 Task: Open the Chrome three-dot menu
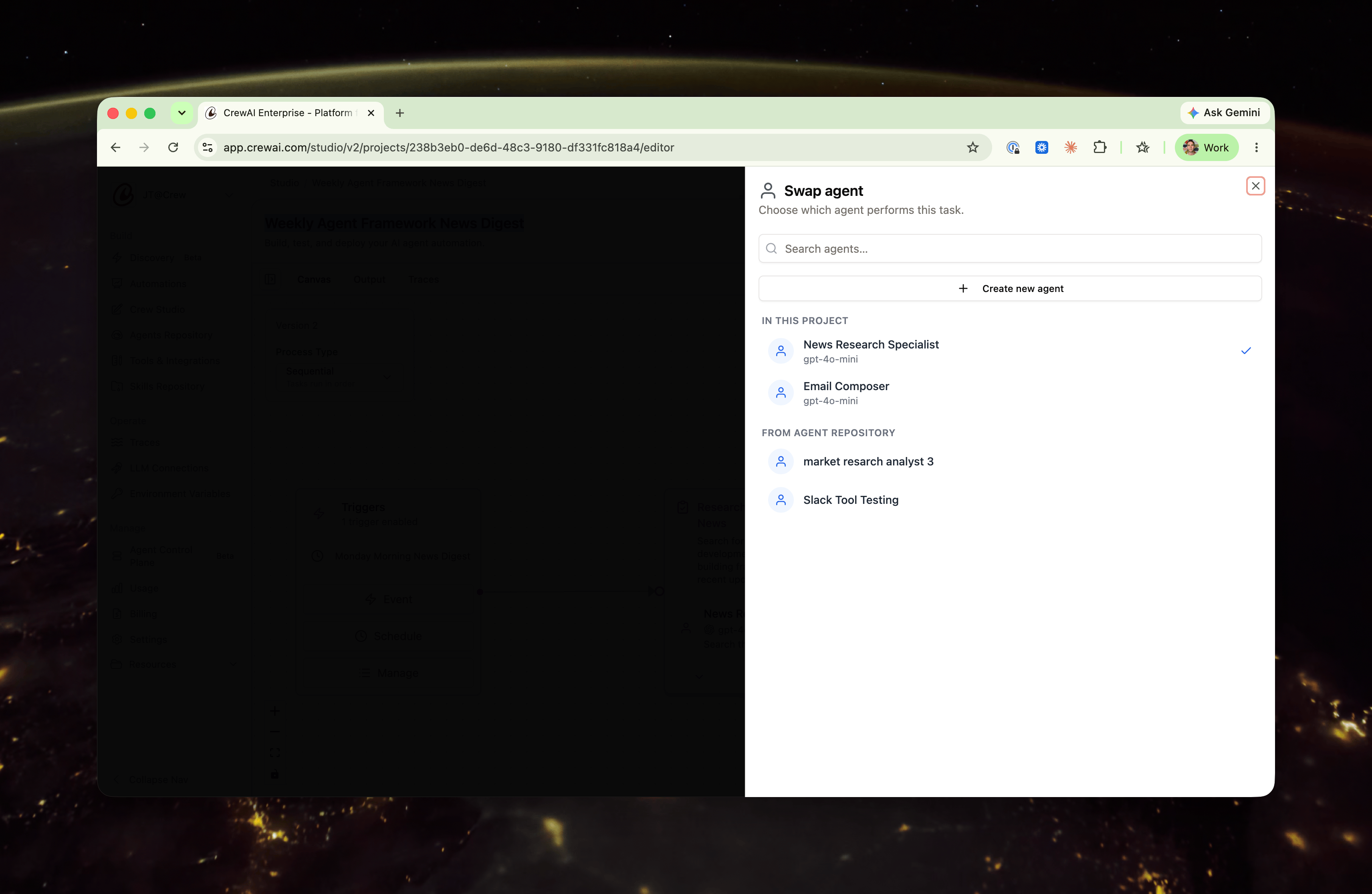tap(1256, 147)
